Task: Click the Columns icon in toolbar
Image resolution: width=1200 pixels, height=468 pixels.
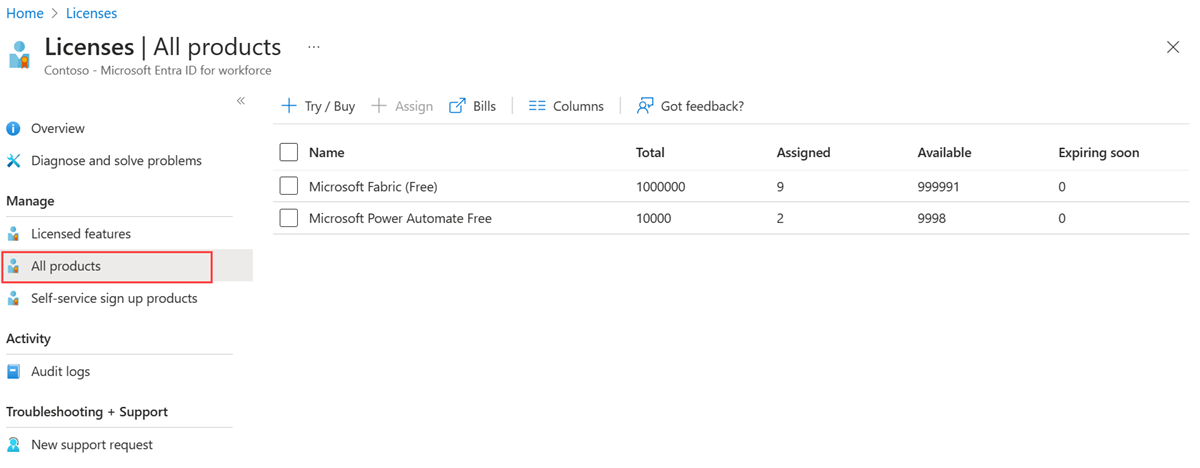Action: click(537, 106)
